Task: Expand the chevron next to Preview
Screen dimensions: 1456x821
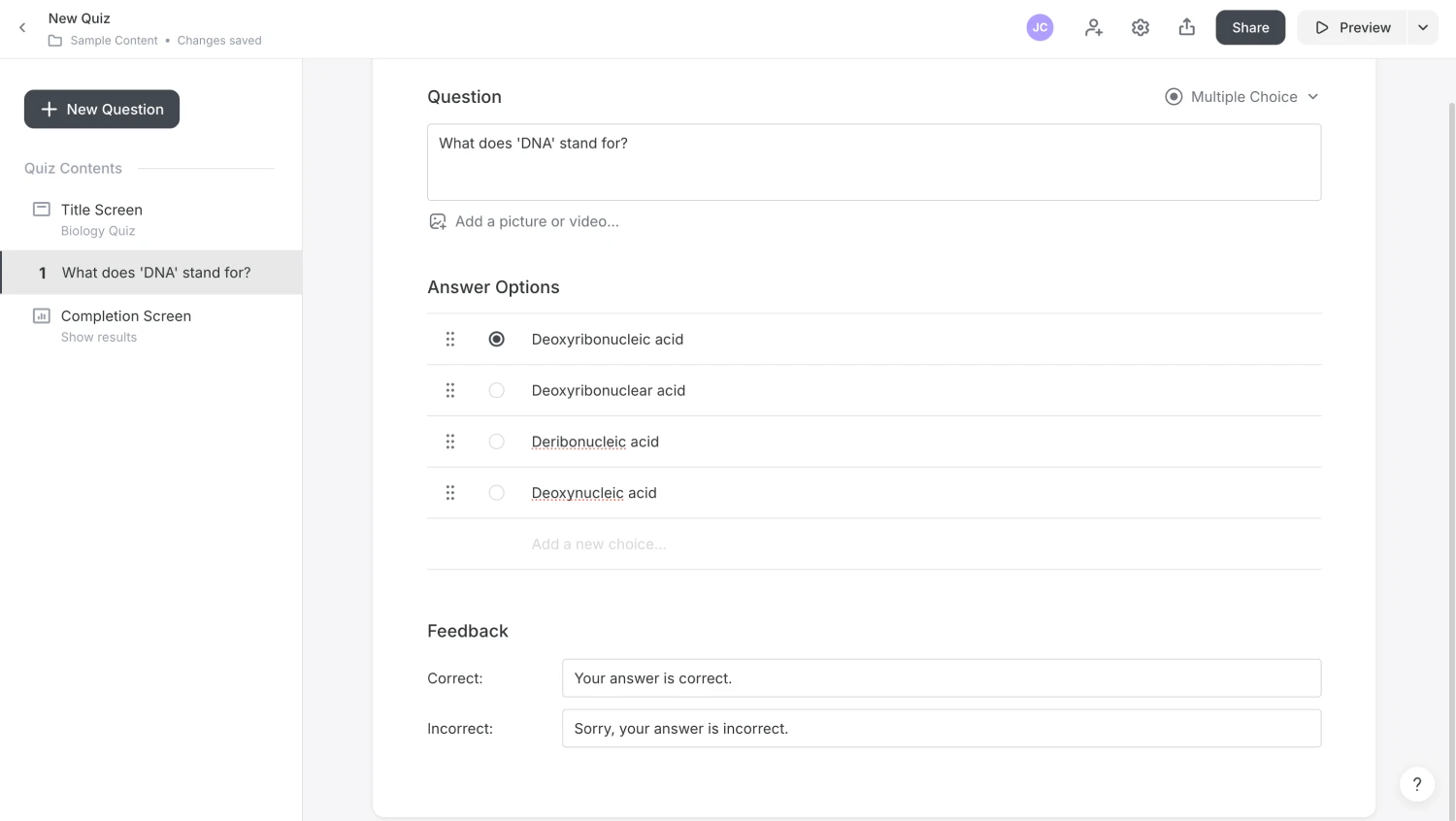Action: (1423, 27)
